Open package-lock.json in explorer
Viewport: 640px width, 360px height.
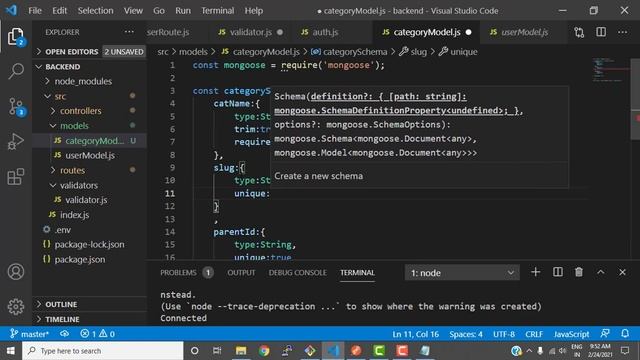pyautogui.click(x=89, y=244)
